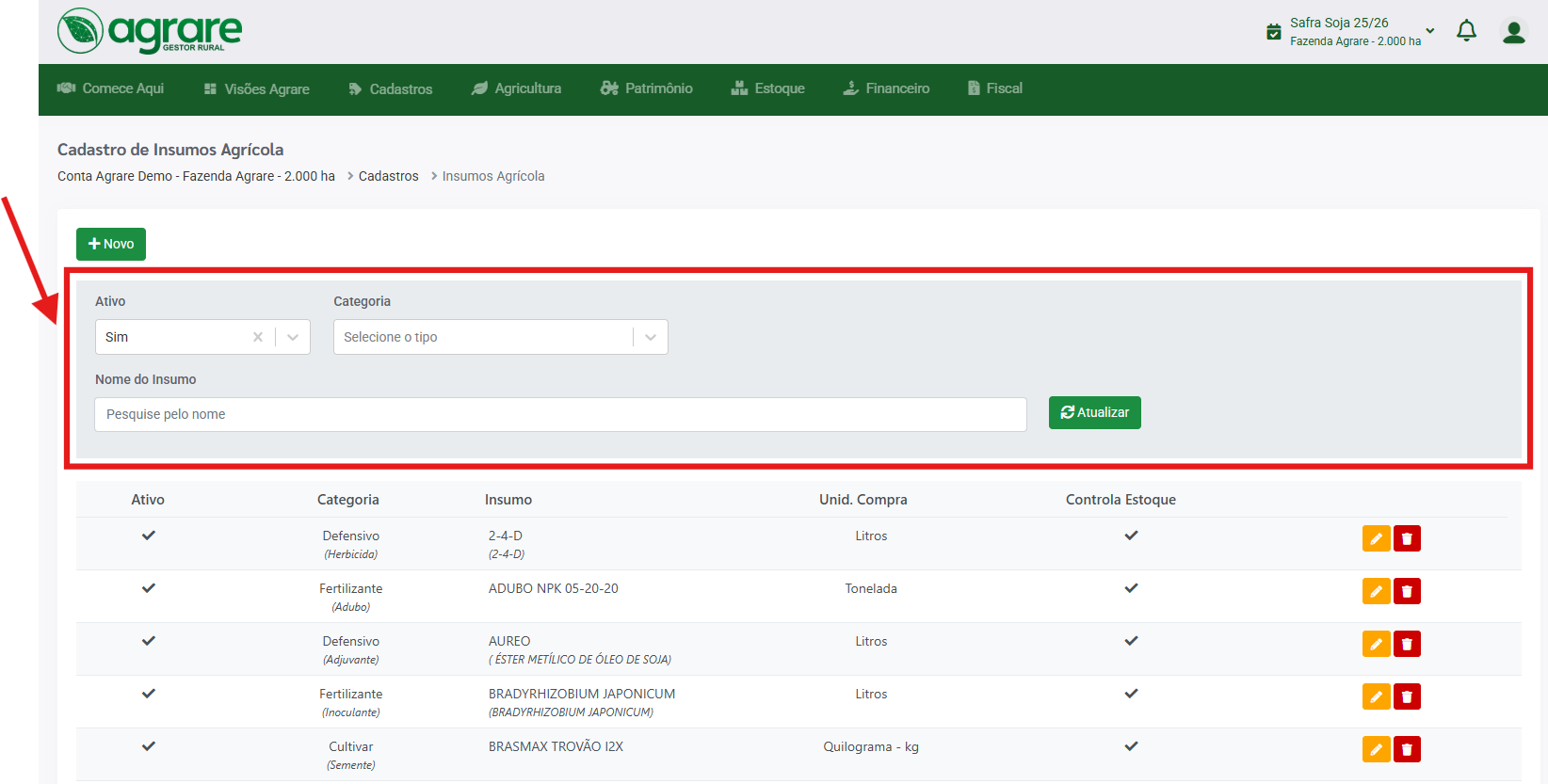Open the Estoque menu
The height and width of the screenshot is (784, 1548).
pyautogui.click(x=767, y=88)
